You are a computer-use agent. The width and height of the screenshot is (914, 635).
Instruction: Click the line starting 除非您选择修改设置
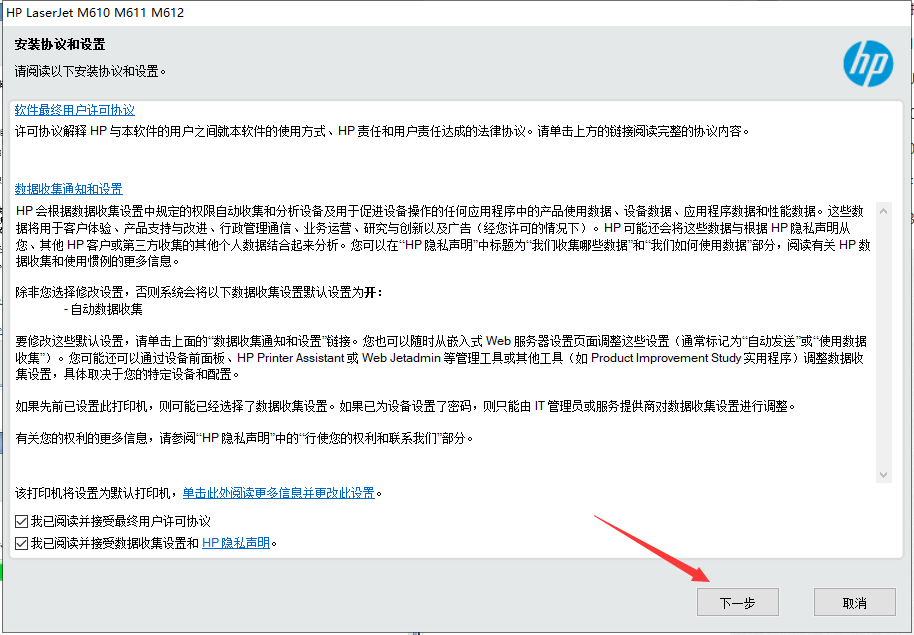199,292
